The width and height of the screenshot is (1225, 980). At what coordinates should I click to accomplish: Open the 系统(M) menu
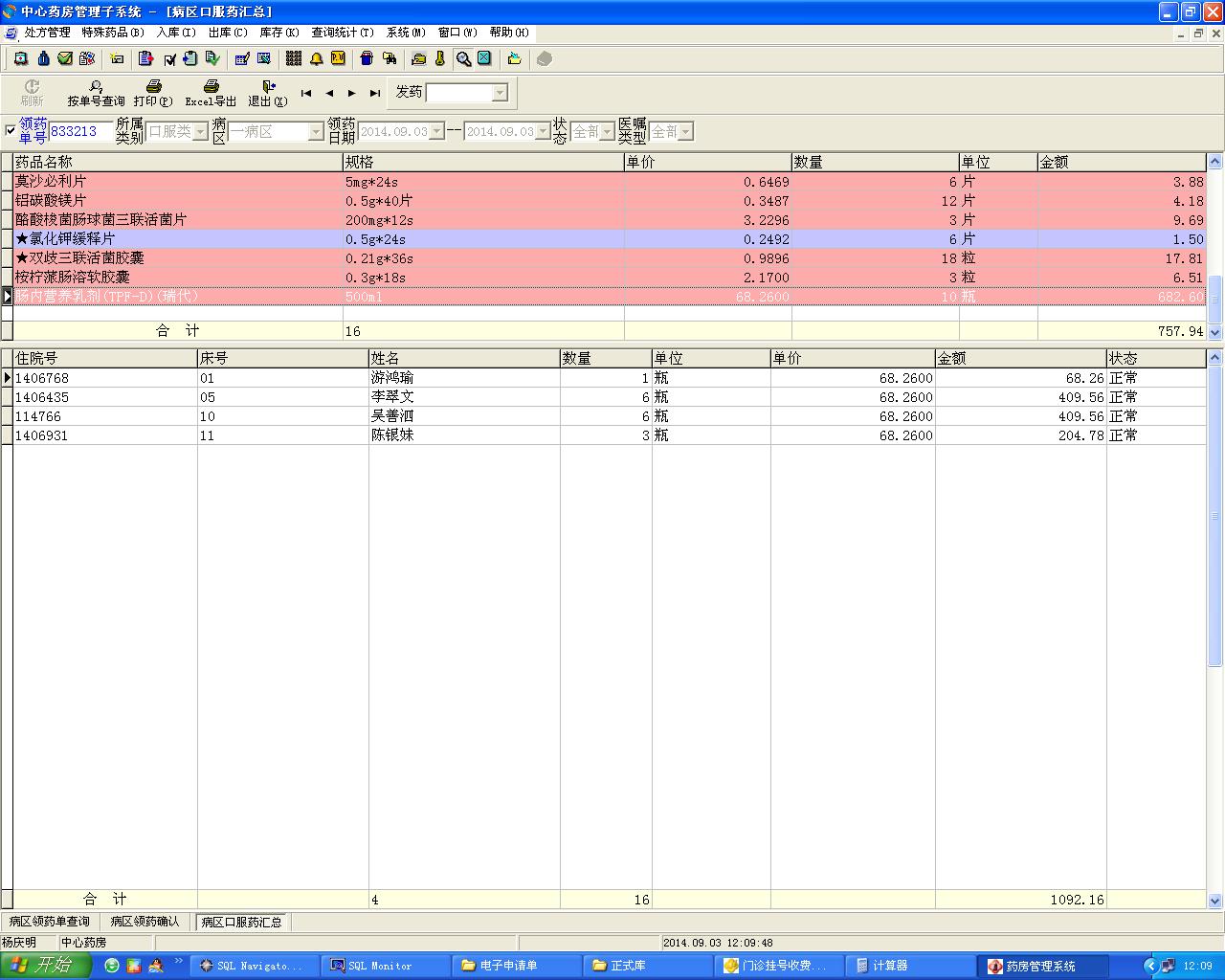406,33
